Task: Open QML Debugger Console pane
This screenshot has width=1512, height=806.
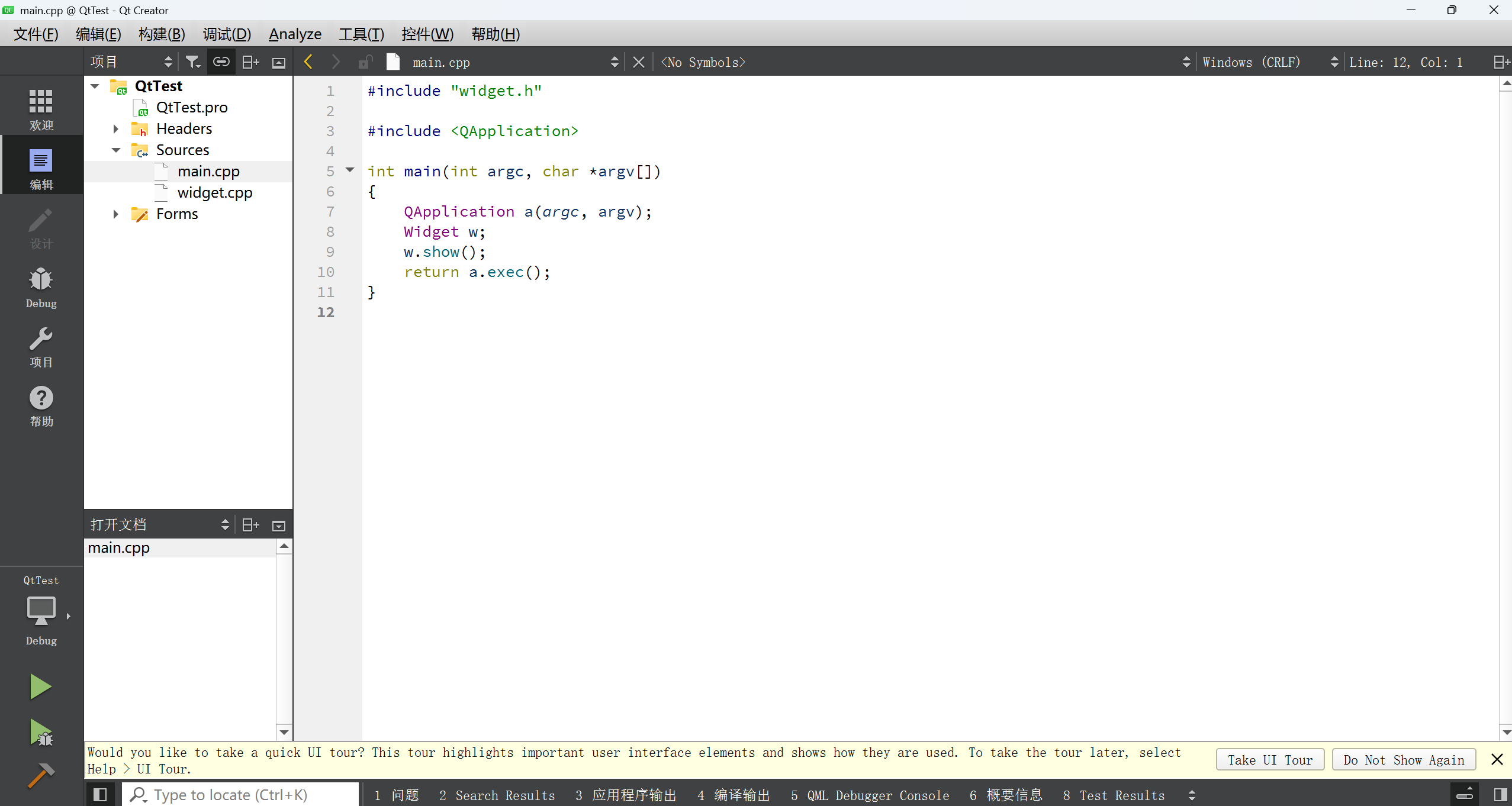Action: pos(870,795)
